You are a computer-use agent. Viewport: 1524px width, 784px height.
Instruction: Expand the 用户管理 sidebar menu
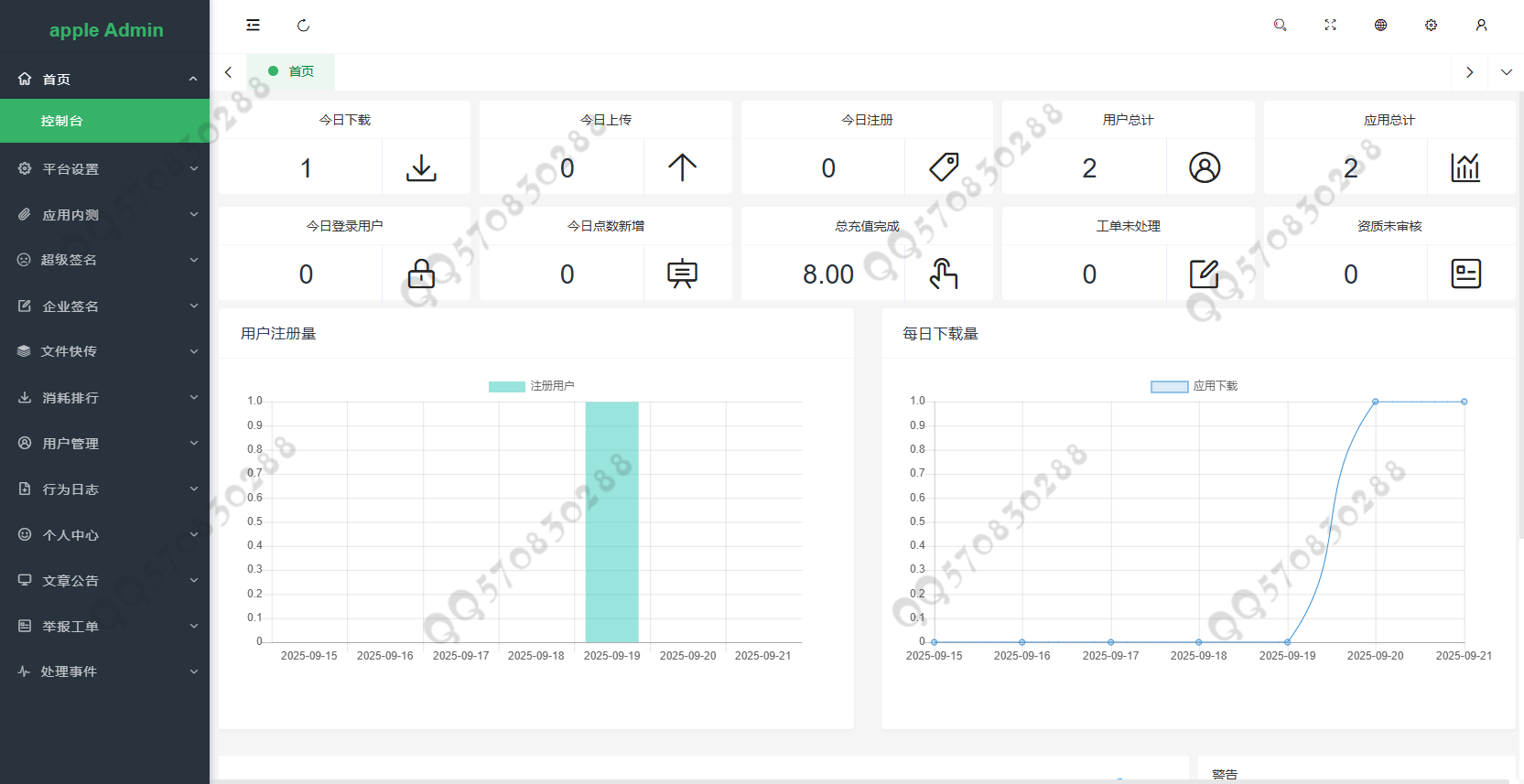pyautogui.click(x=104, y=444)
